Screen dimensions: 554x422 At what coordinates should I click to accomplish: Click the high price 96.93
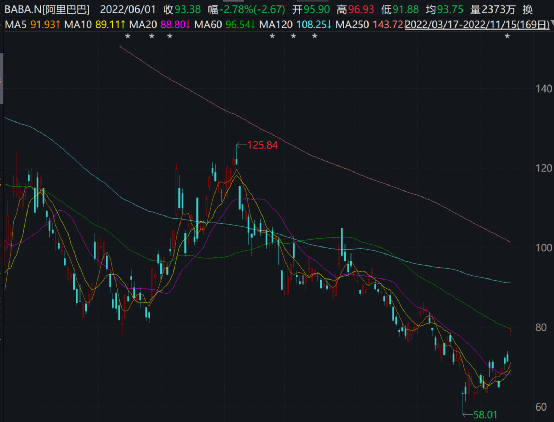pyautogui.click(x=360, y=9)
